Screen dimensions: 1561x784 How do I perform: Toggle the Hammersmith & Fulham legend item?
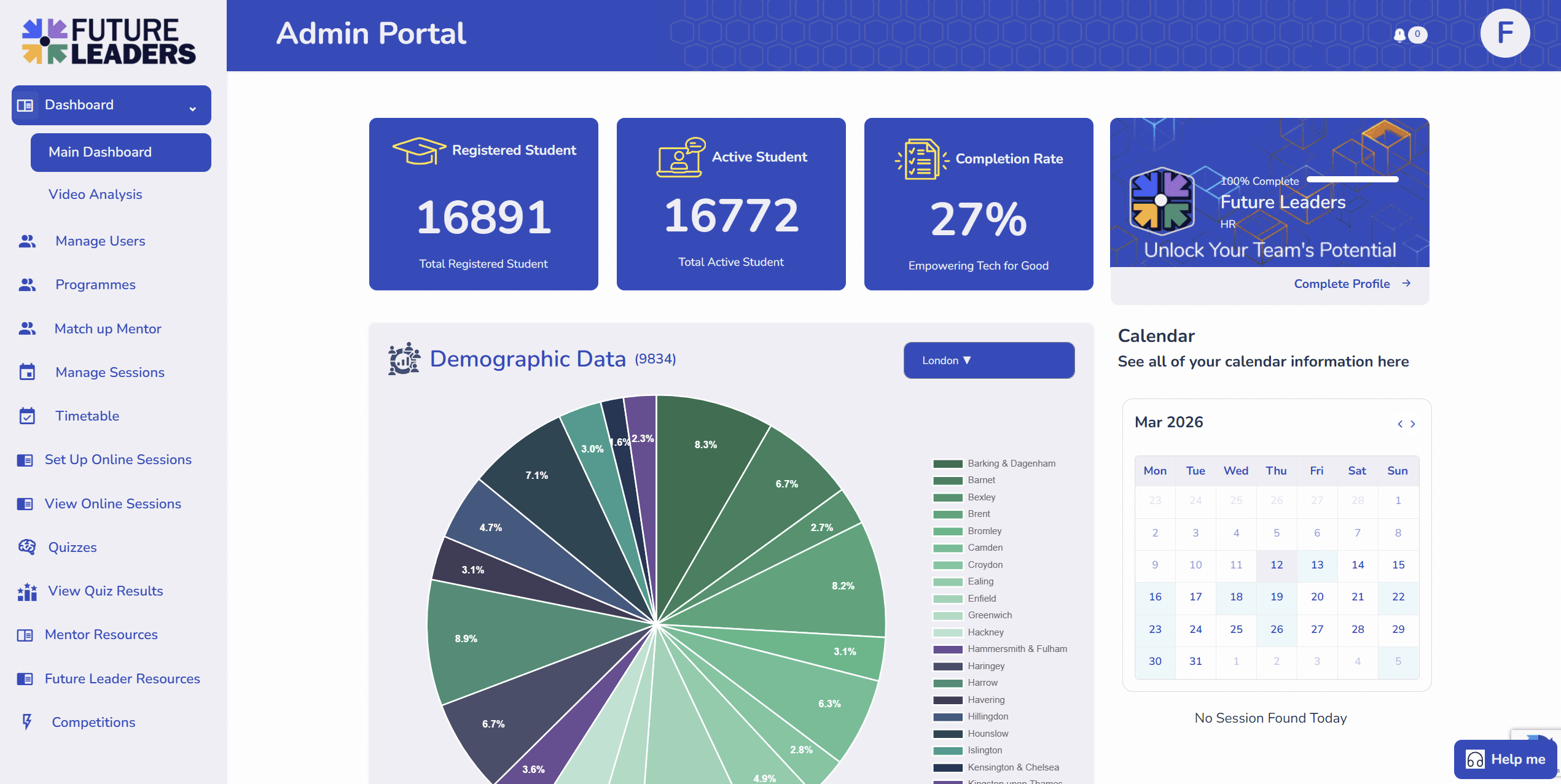pos(1017,649)
